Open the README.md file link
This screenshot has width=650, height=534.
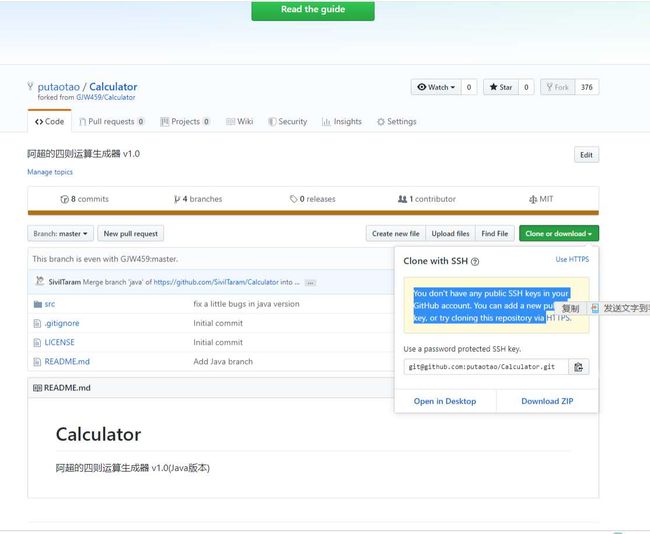pos(67,362)
